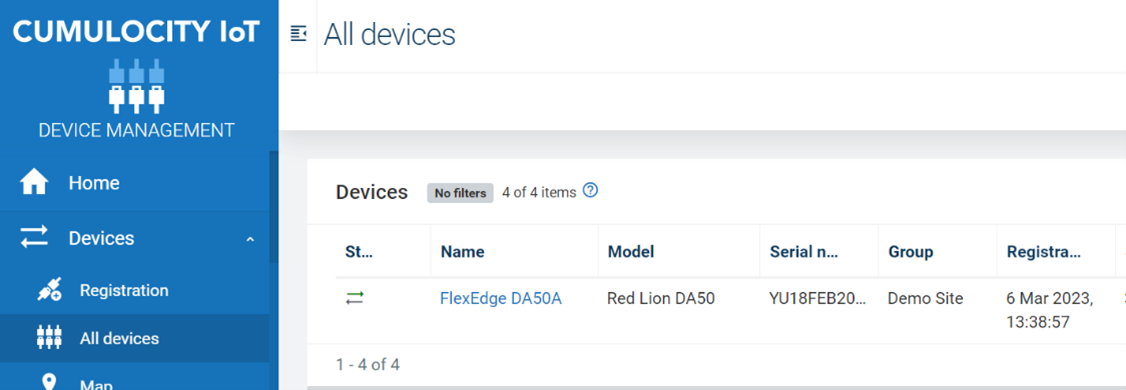Image resolution: width=1126 pixels, height=390 pixels.
Task: Open the help question-mark icon beside item count
Action: [590, 191]
